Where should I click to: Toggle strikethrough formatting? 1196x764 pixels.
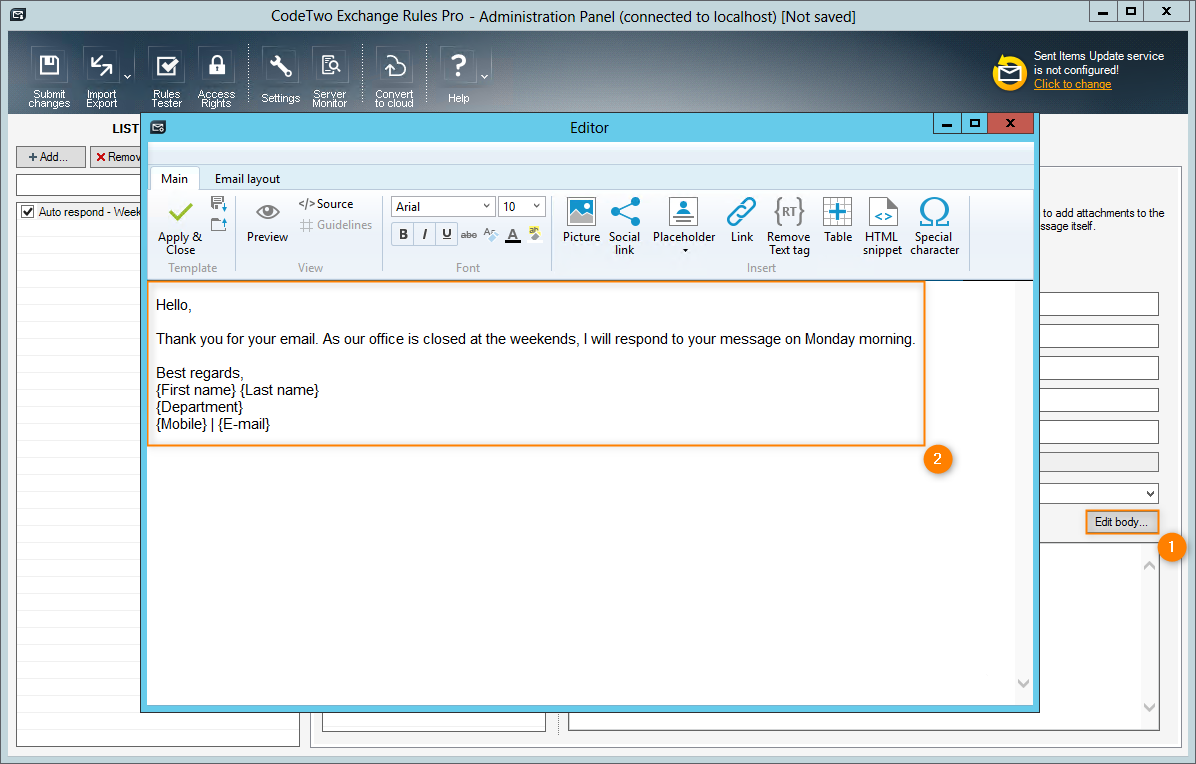[x=468, y=235]
